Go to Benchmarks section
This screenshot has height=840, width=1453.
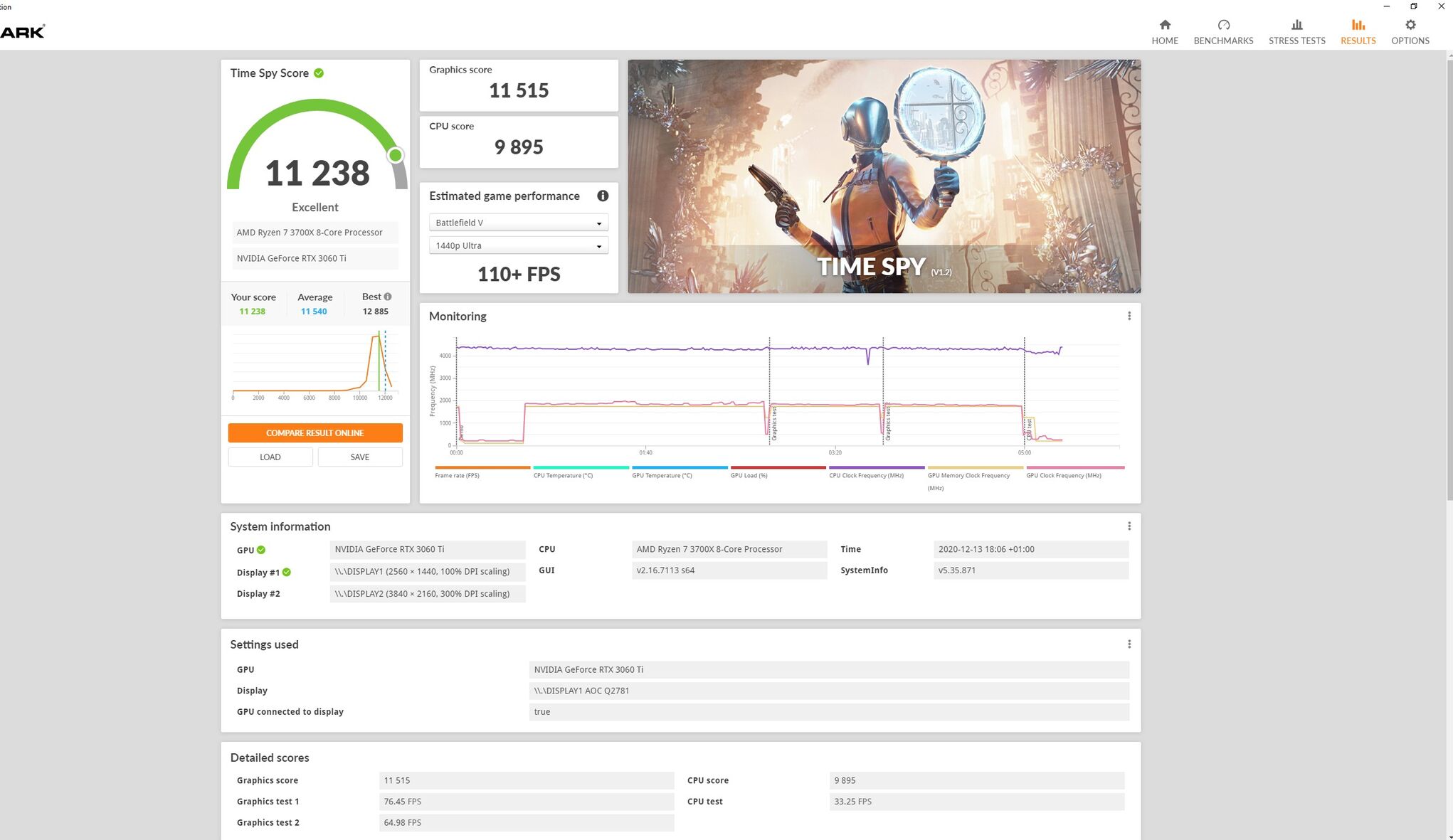1222,32
